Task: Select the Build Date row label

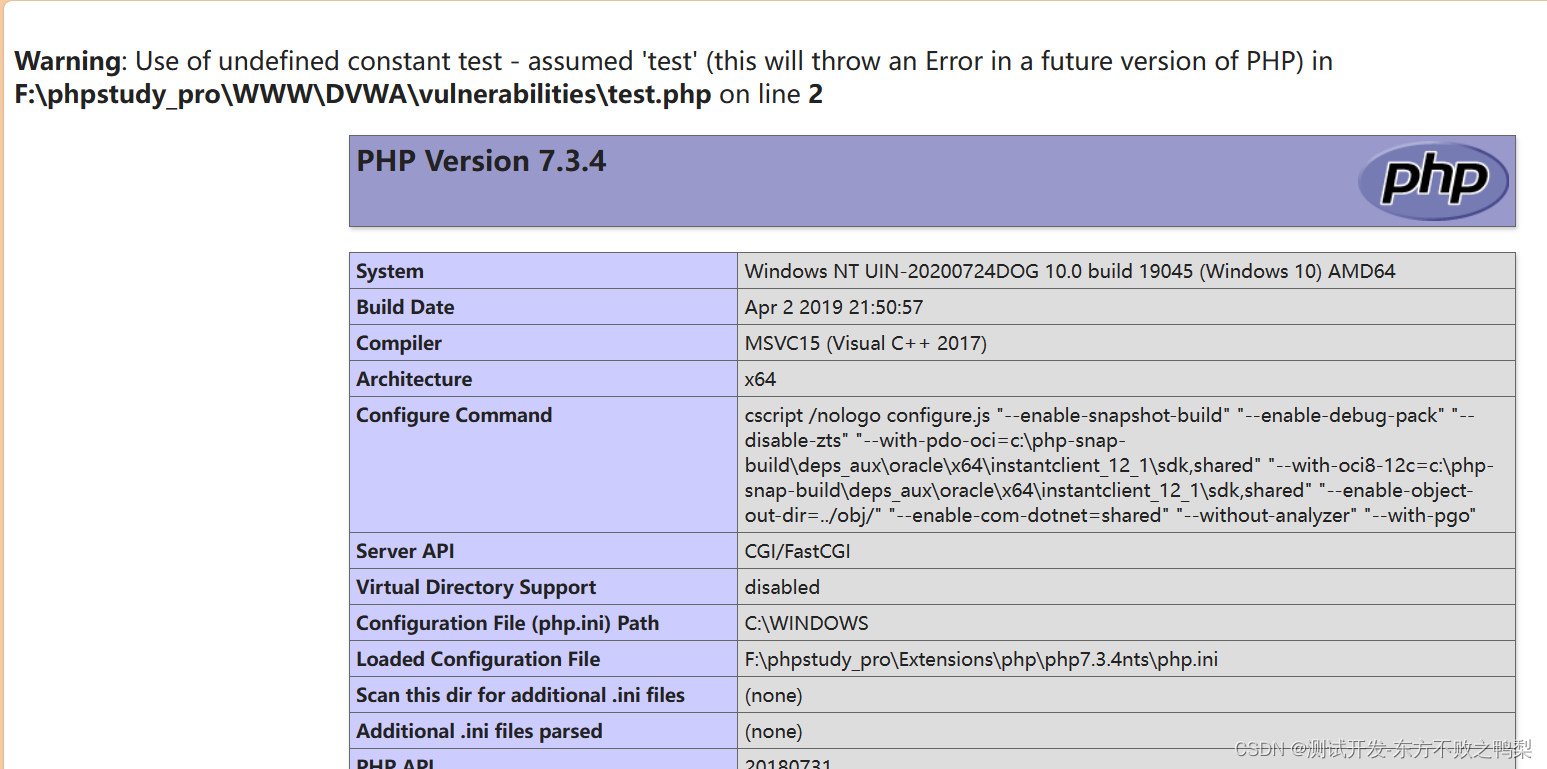Action: [405, 307]
